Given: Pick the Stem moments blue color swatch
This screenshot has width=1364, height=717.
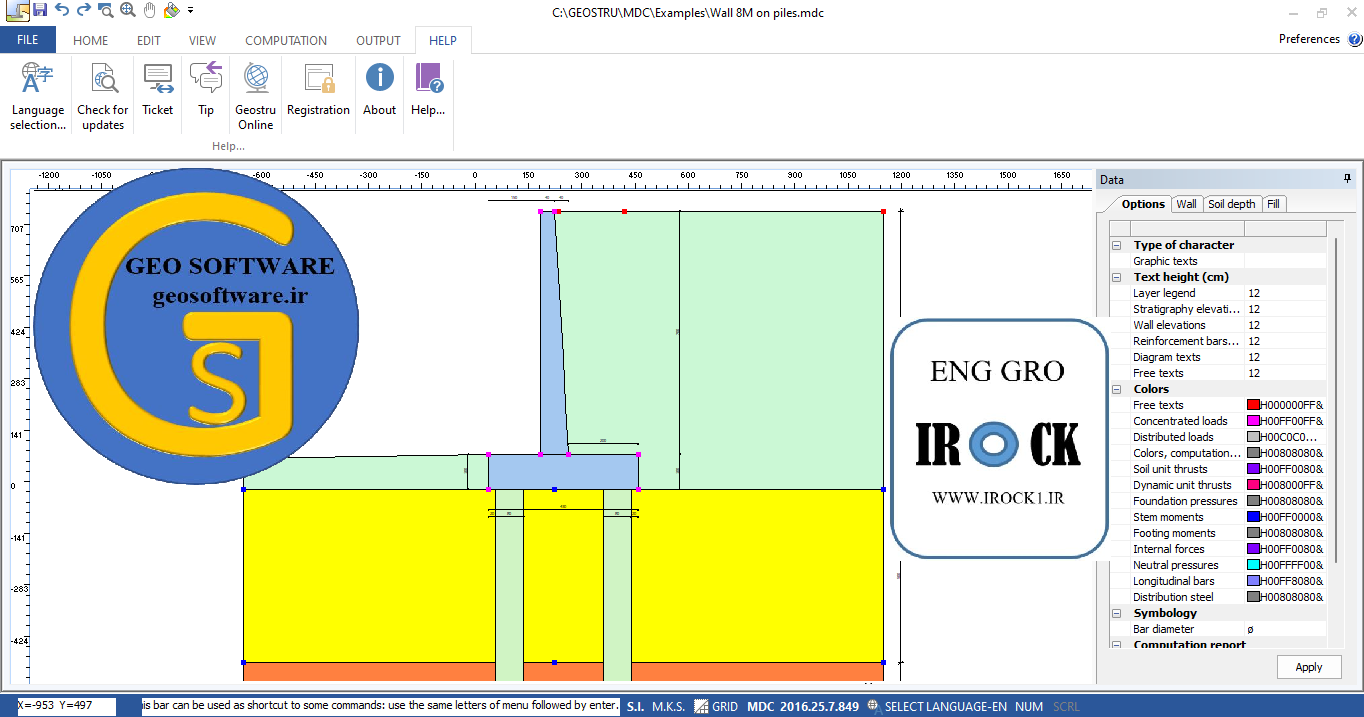Looking at the screenshot, I should click(x=1253, y=517).
